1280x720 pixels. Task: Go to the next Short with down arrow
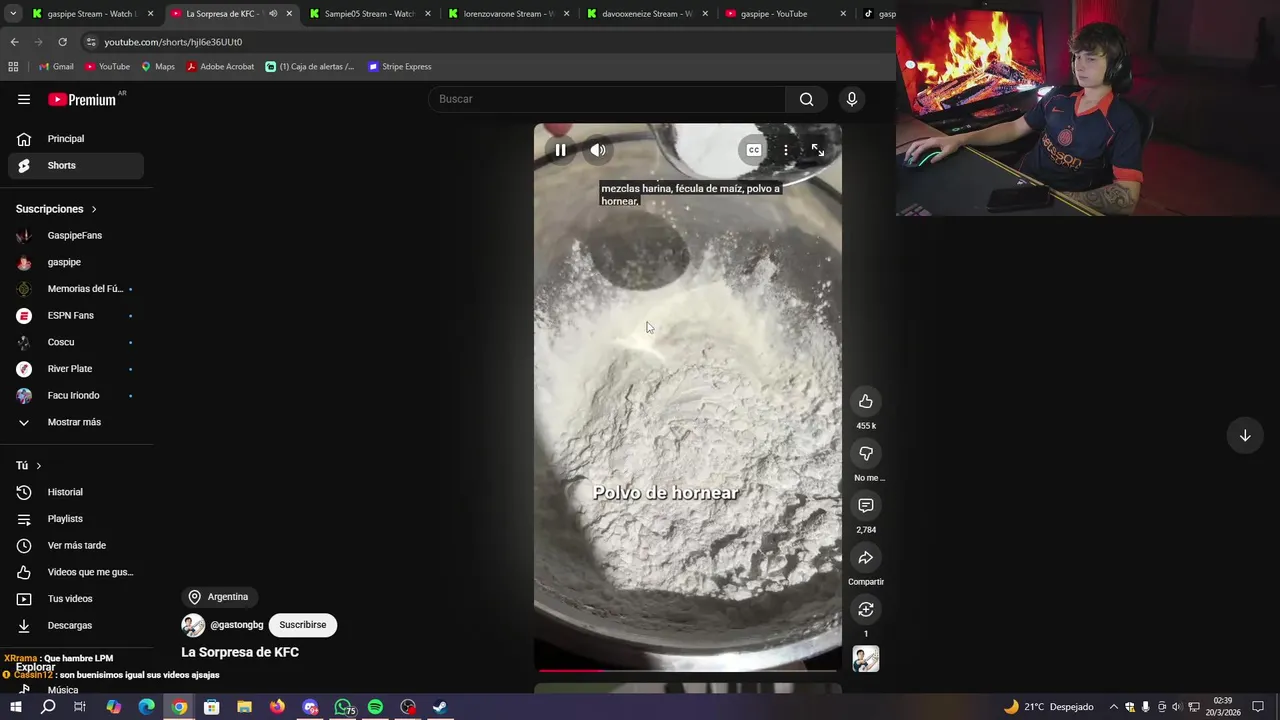pyautogui.click(x=1245, y=436)
